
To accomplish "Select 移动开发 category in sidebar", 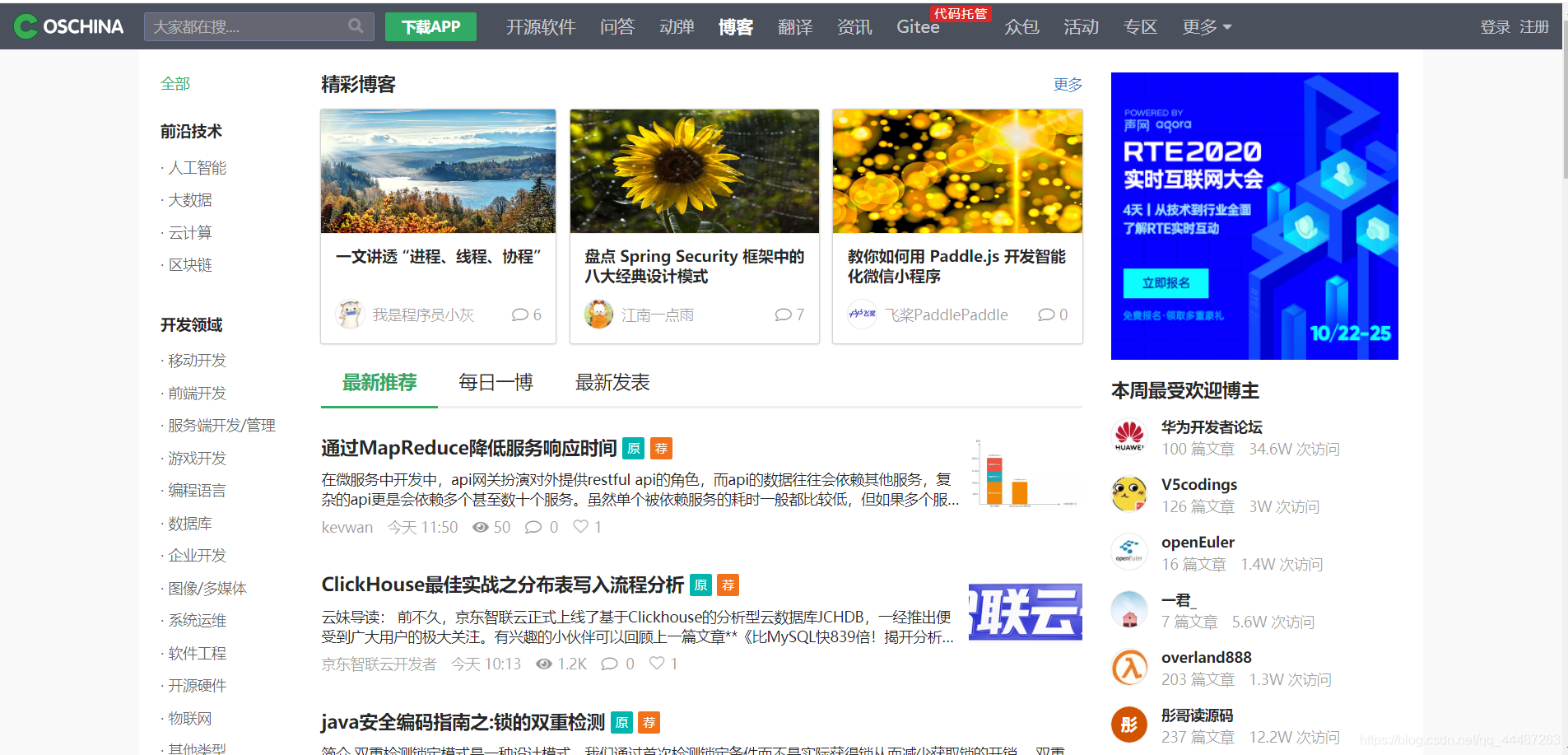I will (198, 361).
